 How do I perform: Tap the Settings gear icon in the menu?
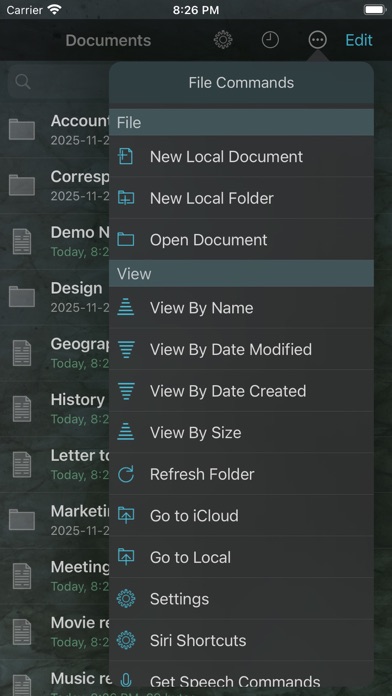(126, 599)
